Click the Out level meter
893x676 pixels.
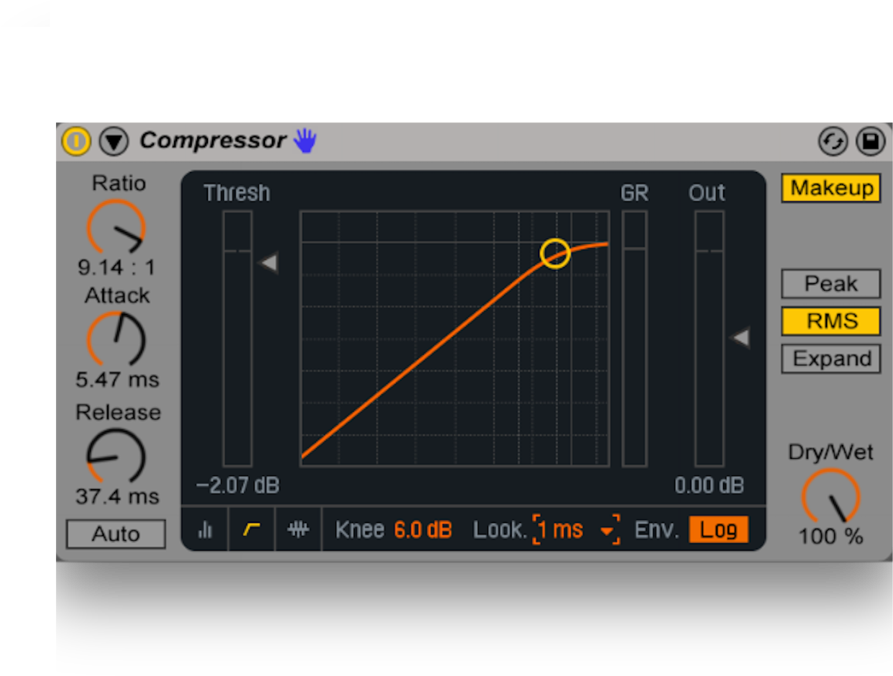point(710,339)
